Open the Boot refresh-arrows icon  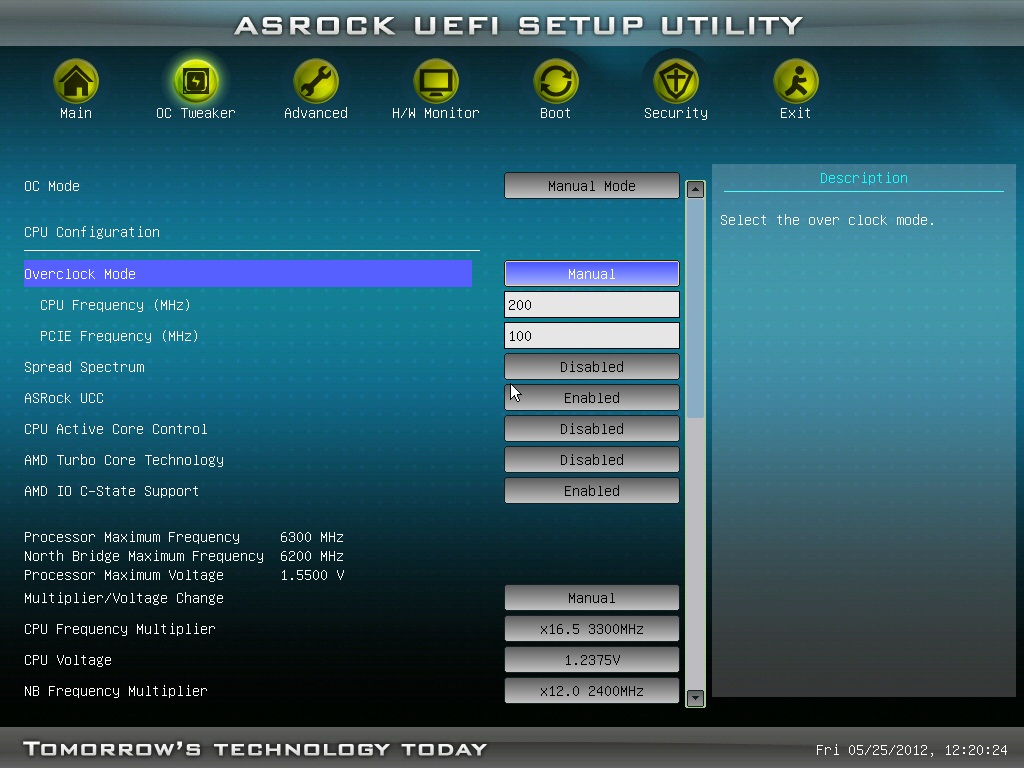[x=556, y=81]
